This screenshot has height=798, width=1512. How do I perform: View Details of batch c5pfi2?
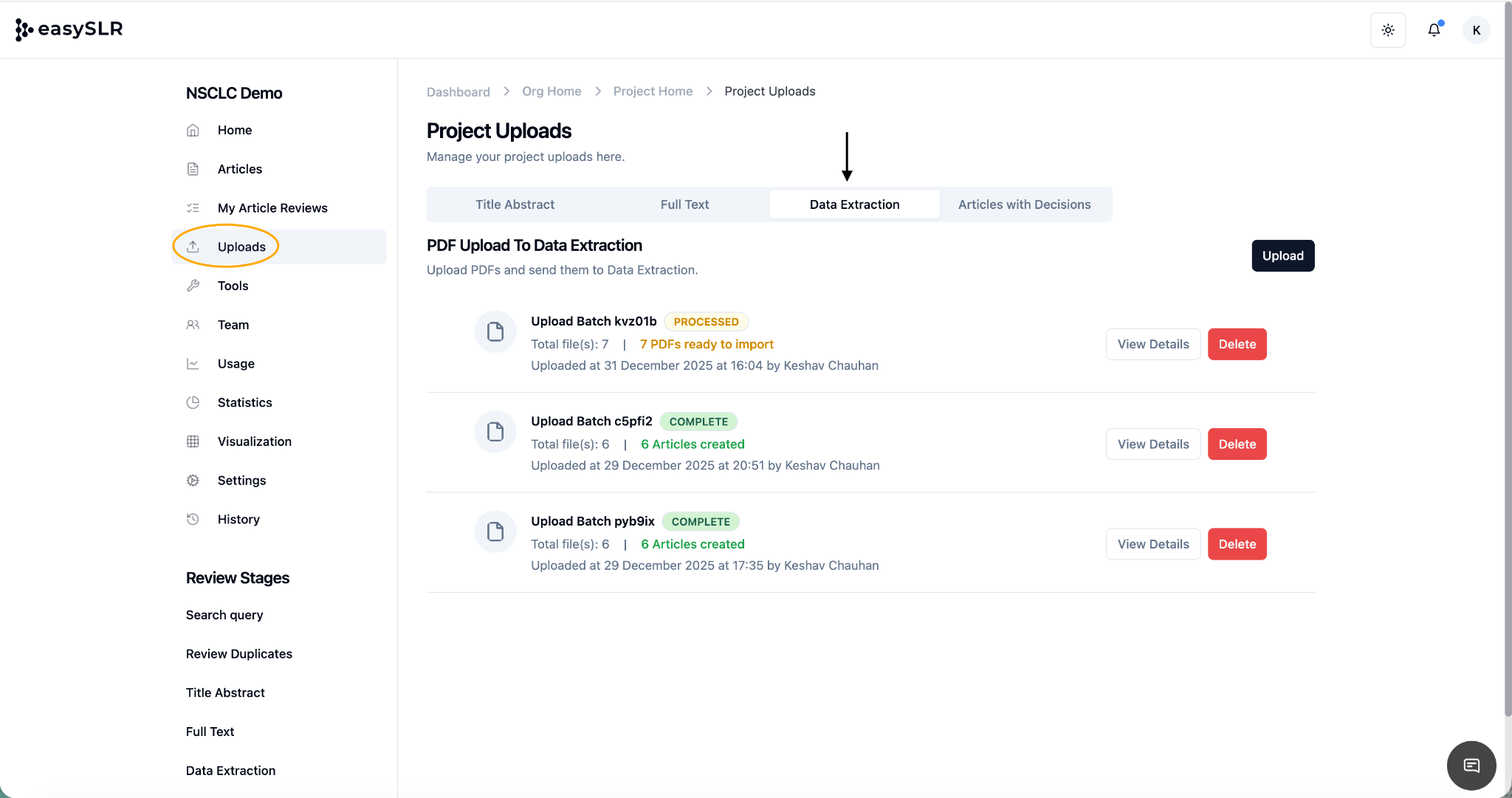click(1153, 444)
